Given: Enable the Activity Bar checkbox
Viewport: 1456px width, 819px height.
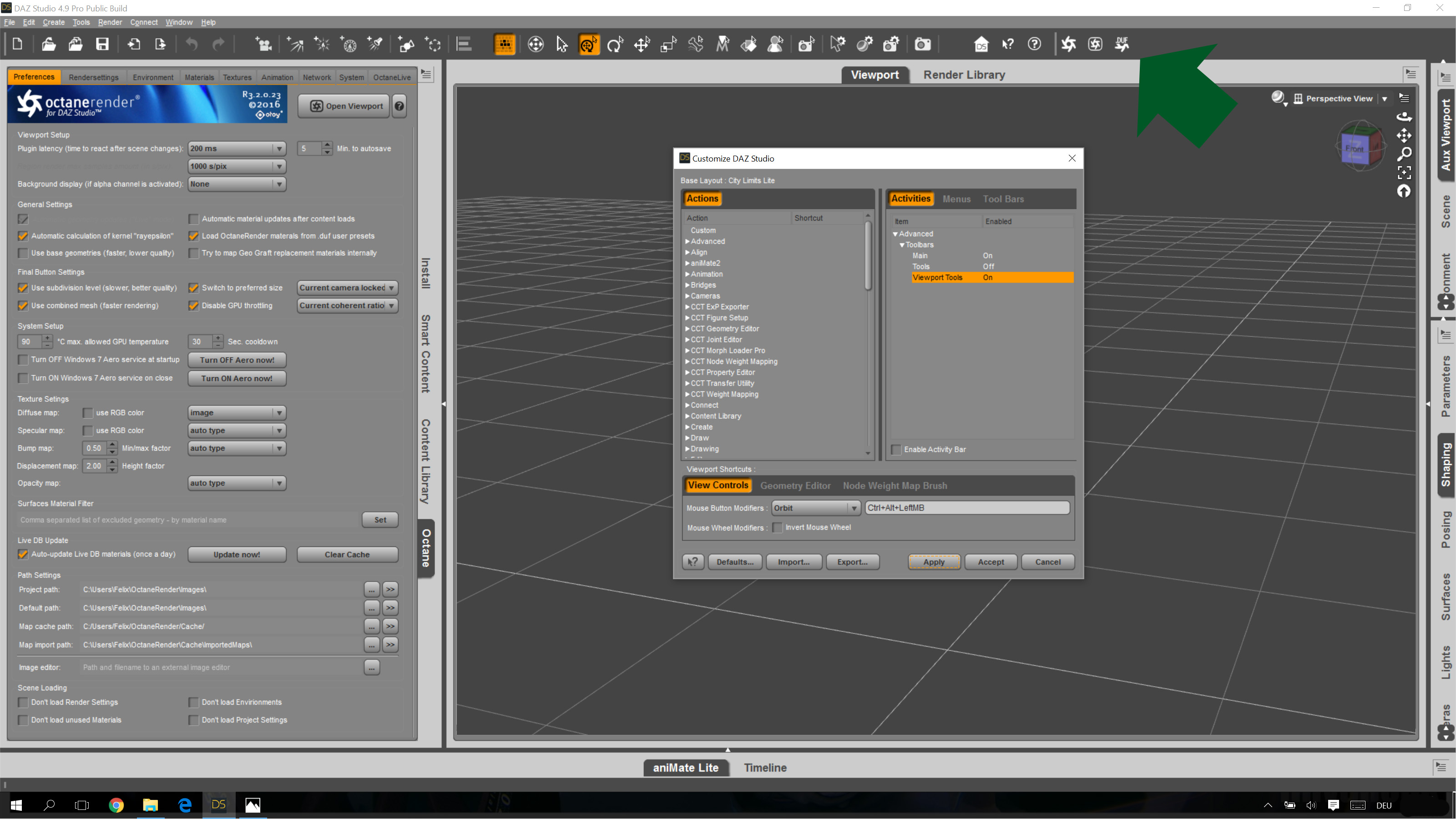Looking at the screenshot, I should point(896,450).
